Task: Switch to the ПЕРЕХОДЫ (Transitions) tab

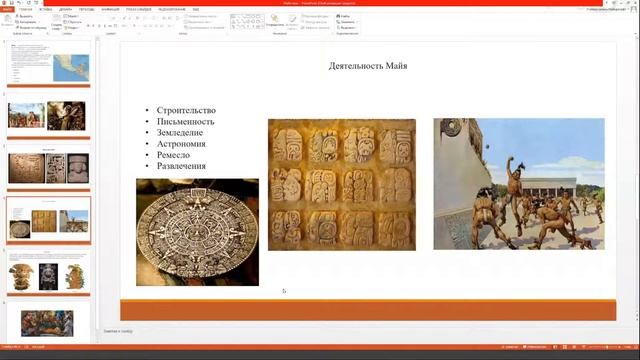Action: point(86,9)
